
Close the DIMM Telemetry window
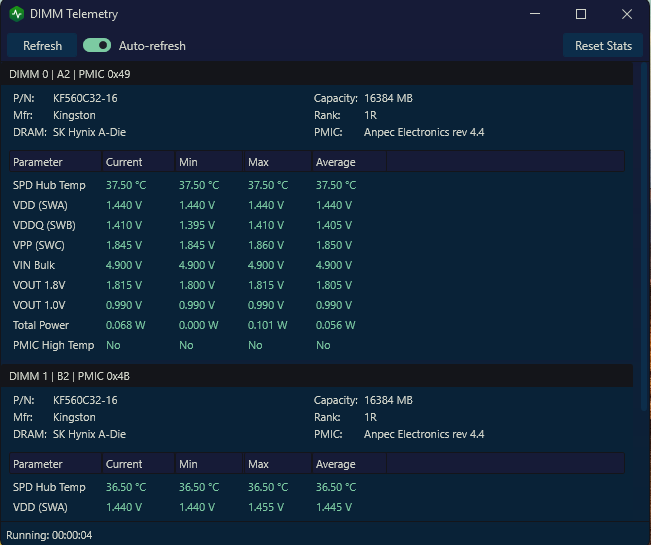tap(627, 14)
